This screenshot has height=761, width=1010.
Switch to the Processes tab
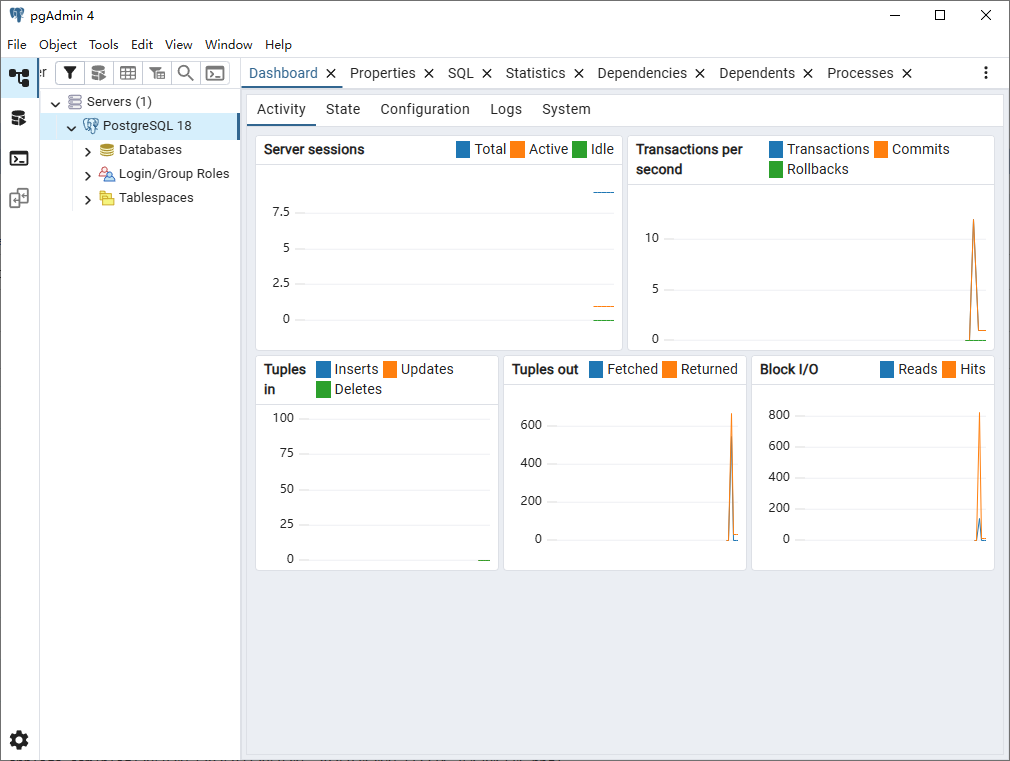[860, 73]
